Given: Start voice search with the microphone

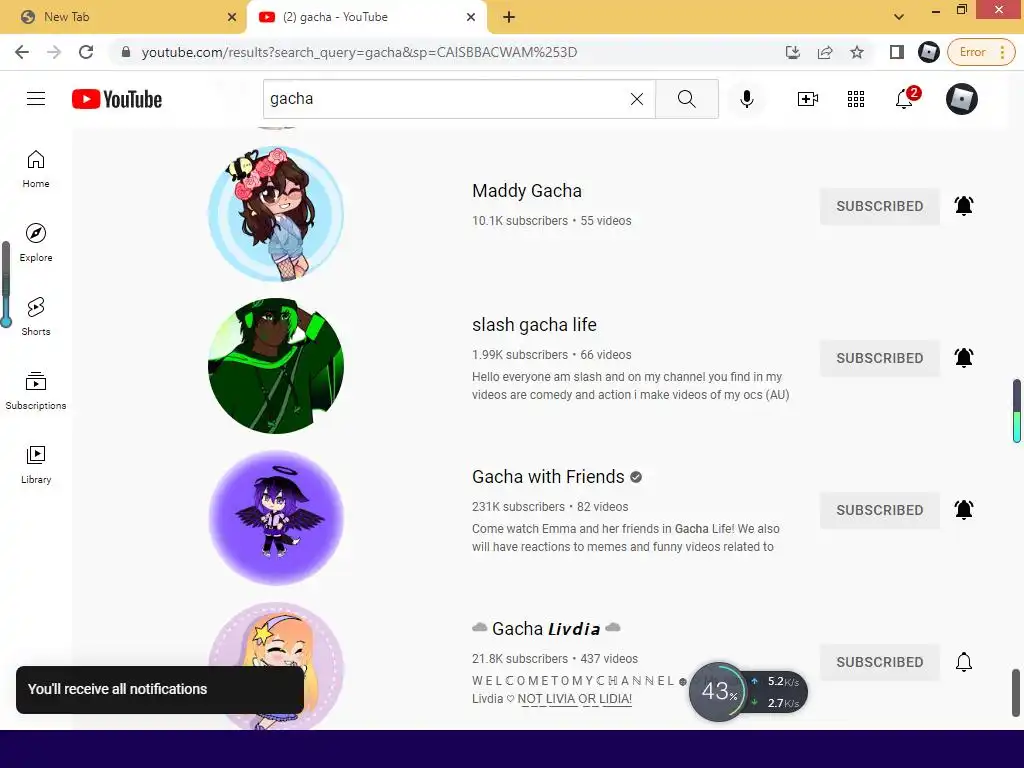Looking at the screenshot, I should click(746, 99).
